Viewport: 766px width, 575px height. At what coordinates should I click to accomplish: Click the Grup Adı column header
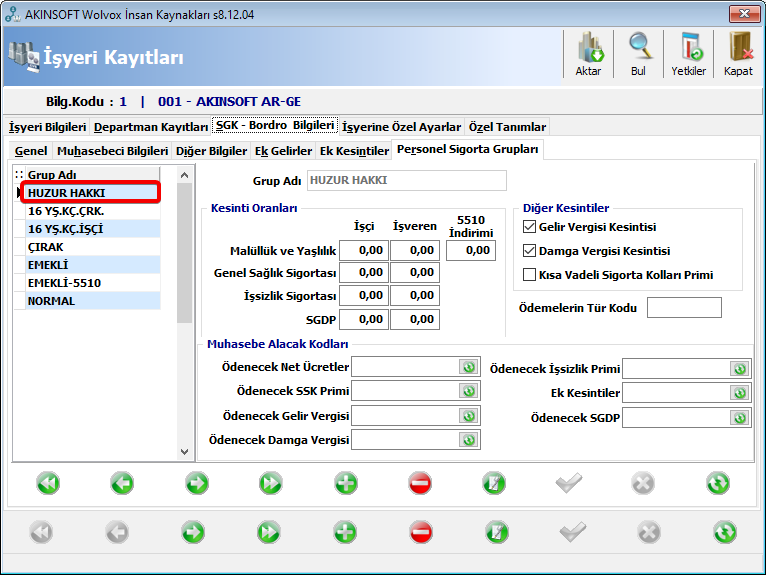pyautogui.click(x=93, y=174)
